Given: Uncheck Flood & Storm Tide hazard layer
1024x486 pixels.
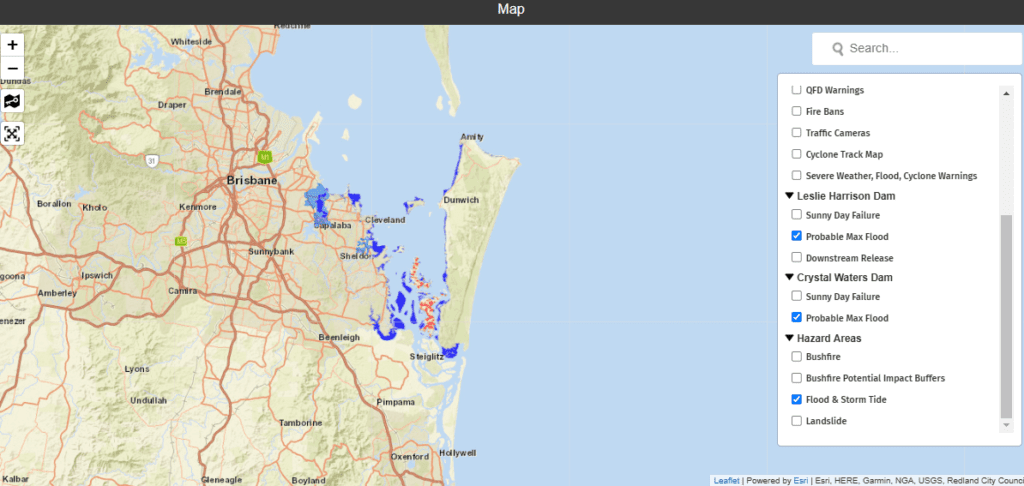Looking at the screenshot, I should 796,400.
